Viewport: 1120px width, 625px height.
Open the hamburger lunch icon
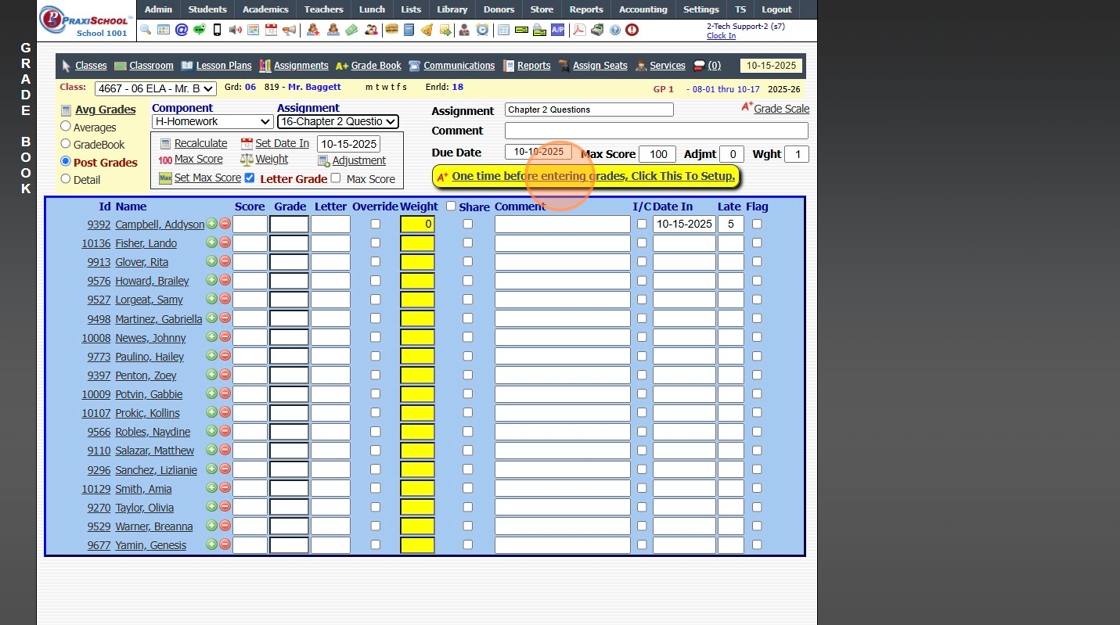click(391, 30)
